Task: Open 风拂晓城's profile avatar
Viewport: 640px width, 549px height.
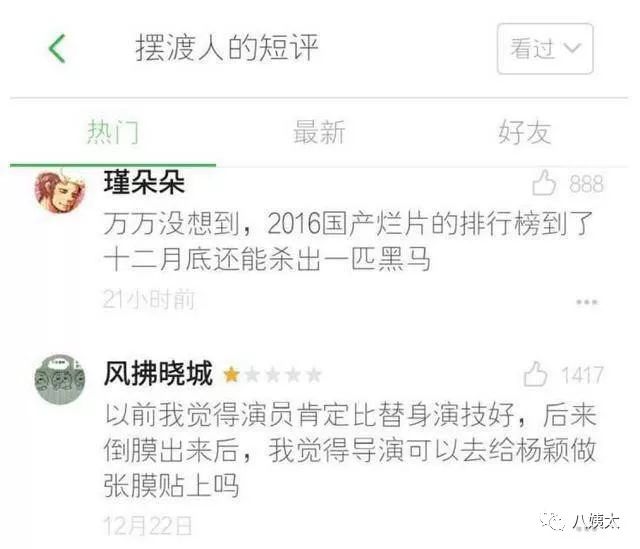Action: (60, 379)
